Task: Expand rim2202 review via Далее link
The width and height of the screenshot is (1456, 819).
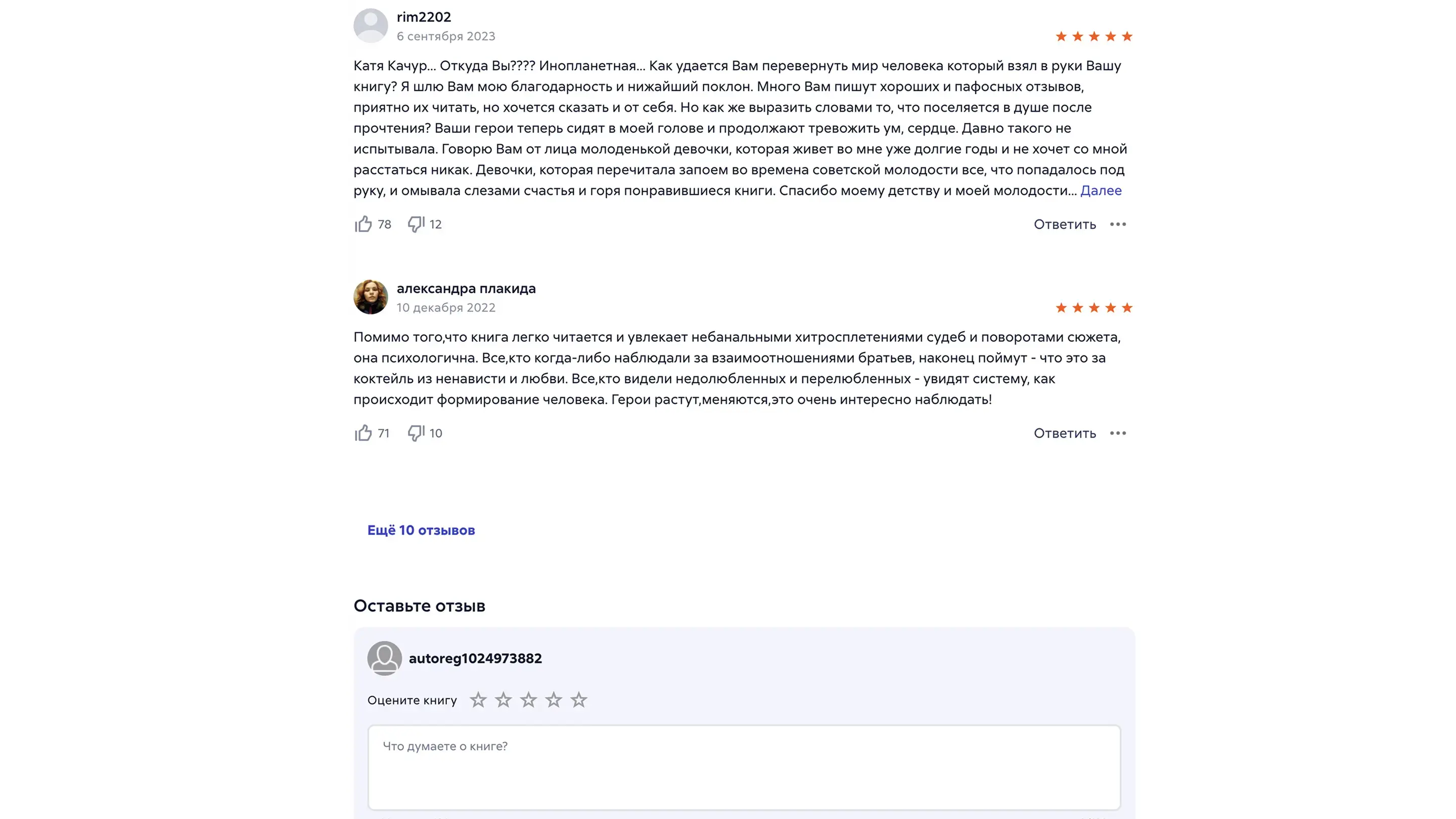Action: [1101, 191]
